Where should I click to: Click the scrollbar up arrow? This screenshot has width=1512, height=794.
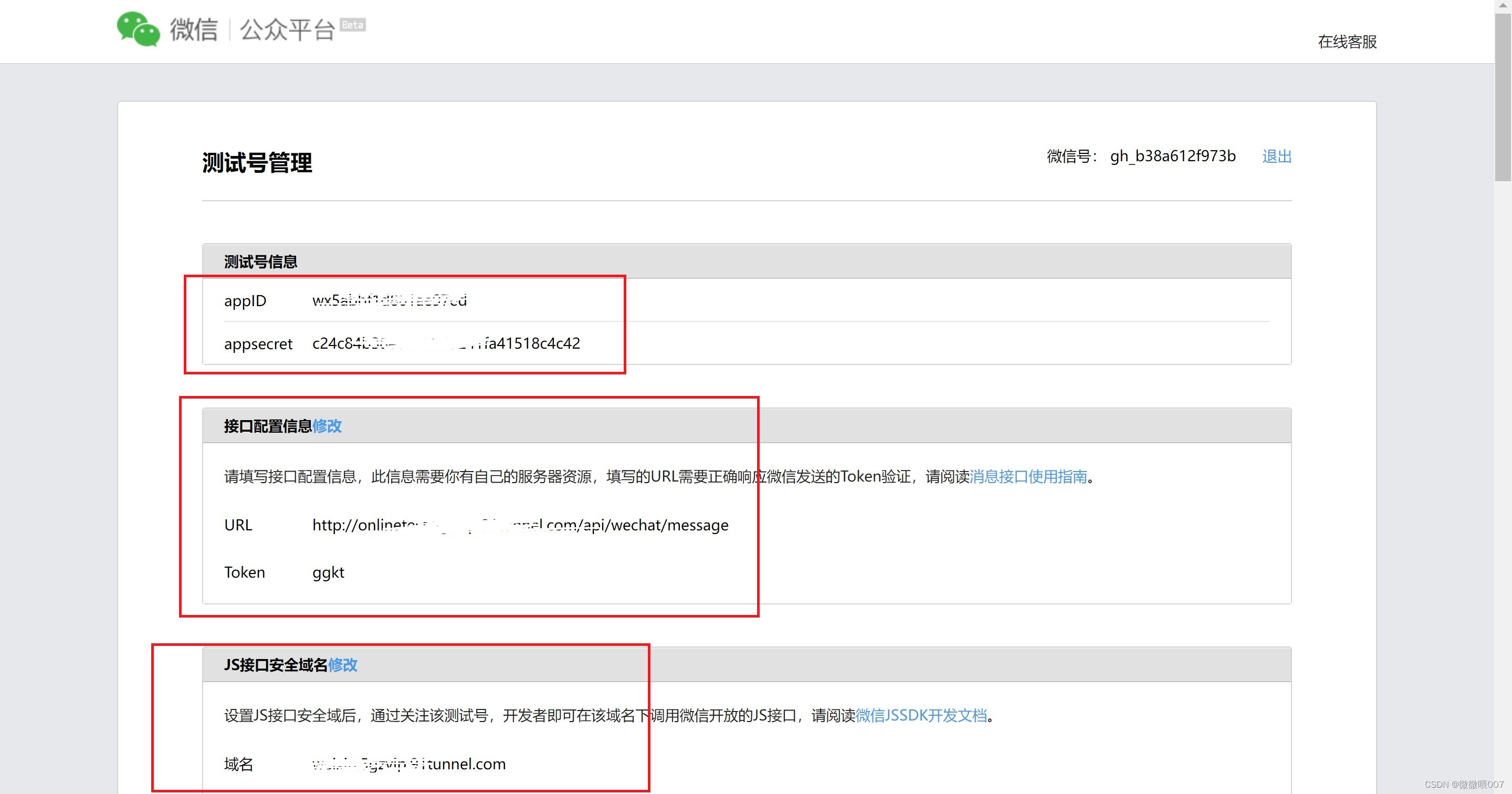[x=1503, y=5]
